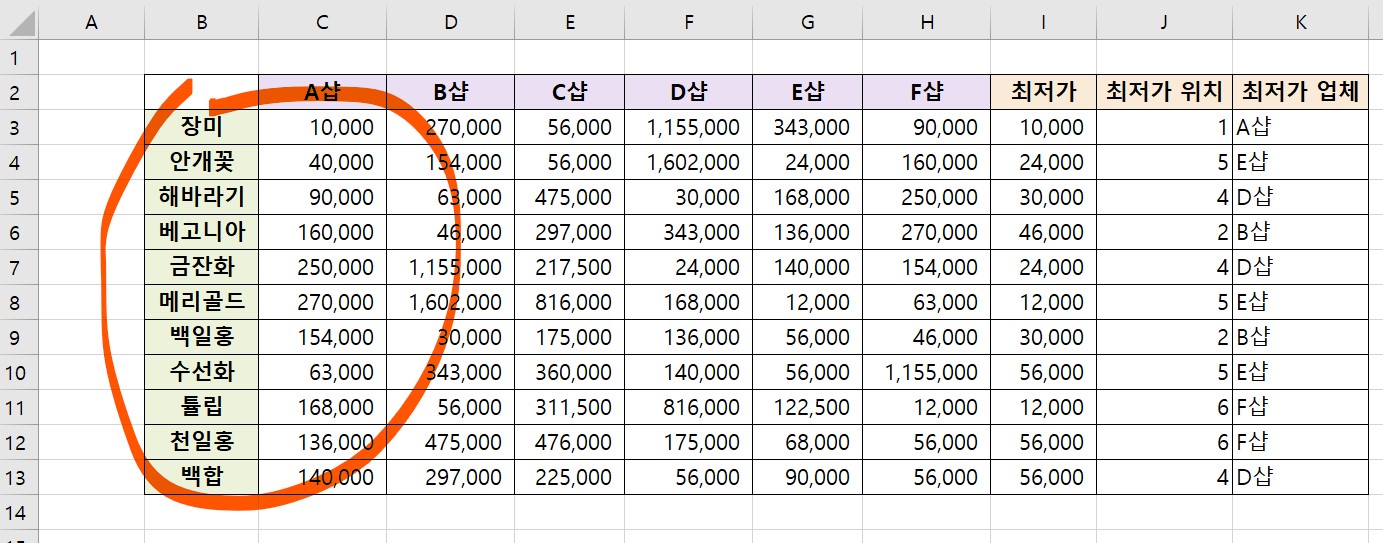Click 백일홍 row's C샵 value 175,000
The width and height of the screenshot is (1383, 543).
[569, 337]
